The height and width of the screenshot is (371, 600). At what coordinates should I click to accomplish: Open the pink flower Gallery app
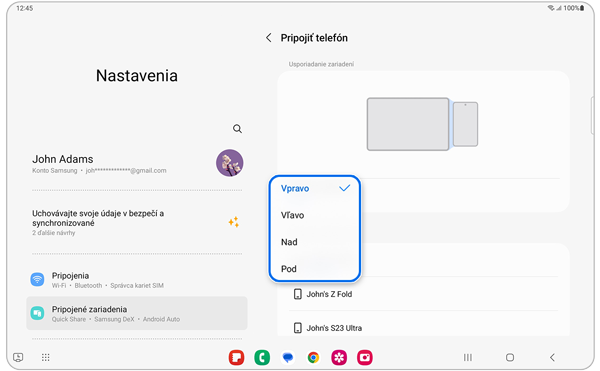[x=339, y=358]
